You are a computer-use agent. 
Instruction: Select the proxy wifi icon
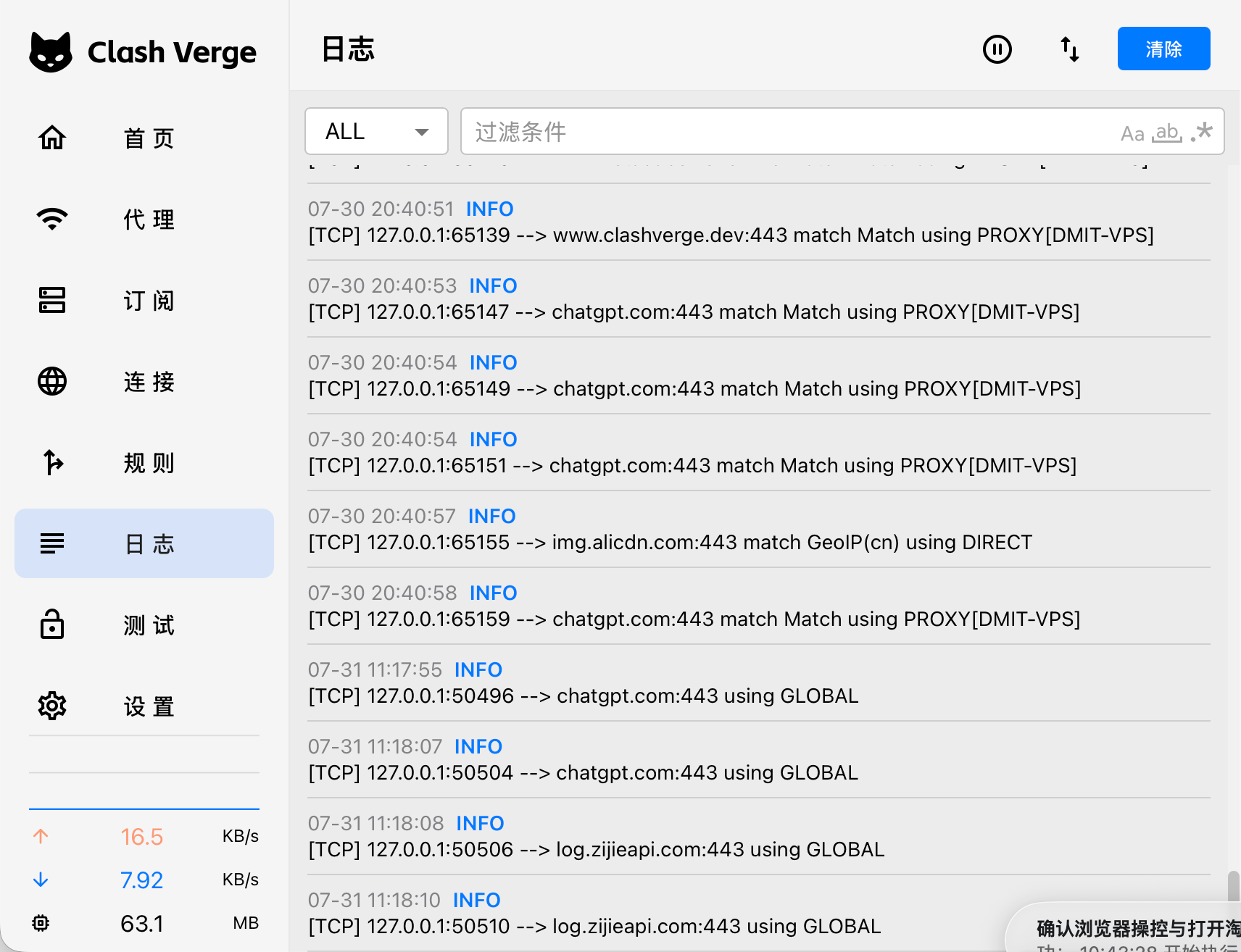coord(52,219)
